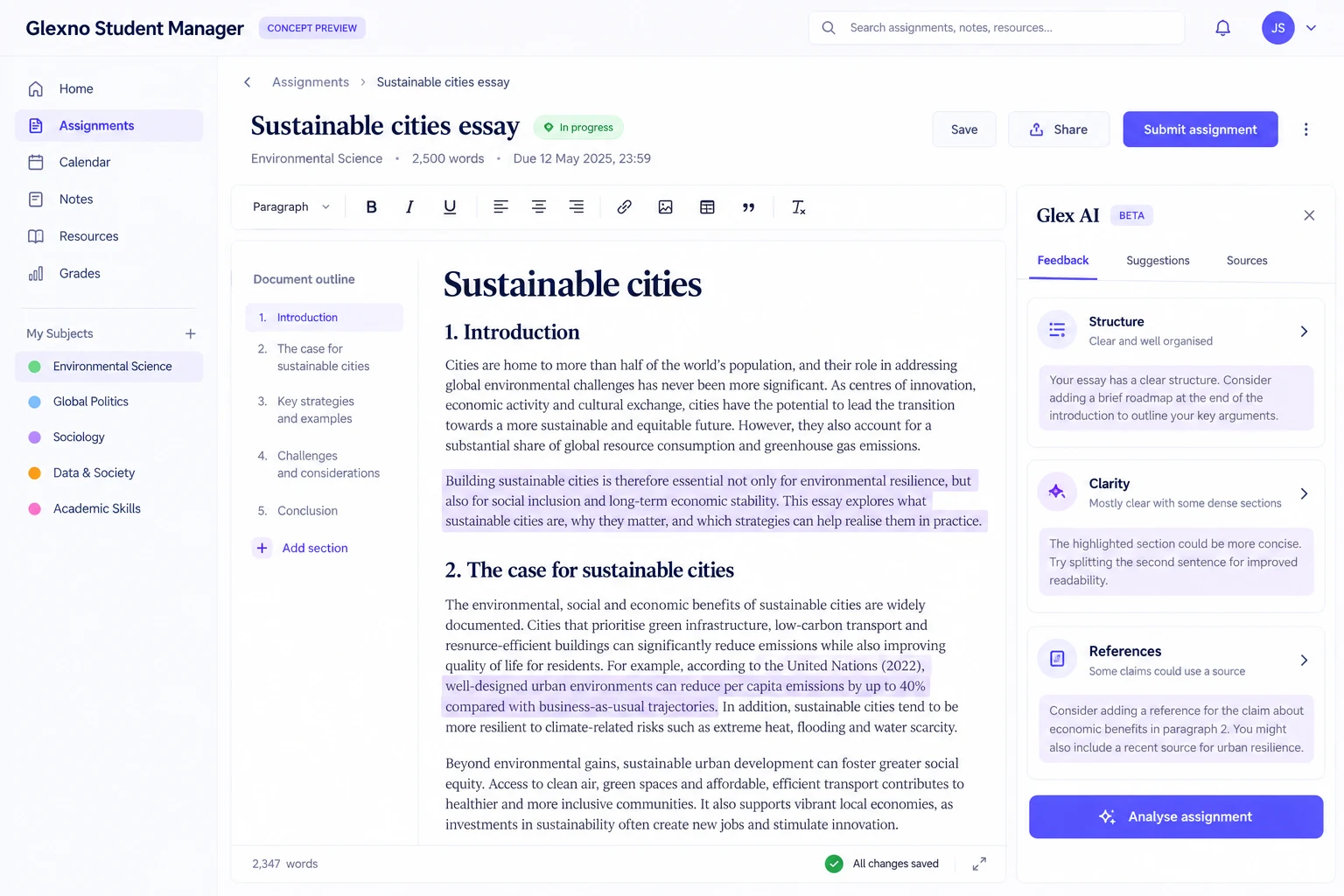The image size is (1344, 896).
Task: Open Calendar in the sidebar
Action: (108, 162)
